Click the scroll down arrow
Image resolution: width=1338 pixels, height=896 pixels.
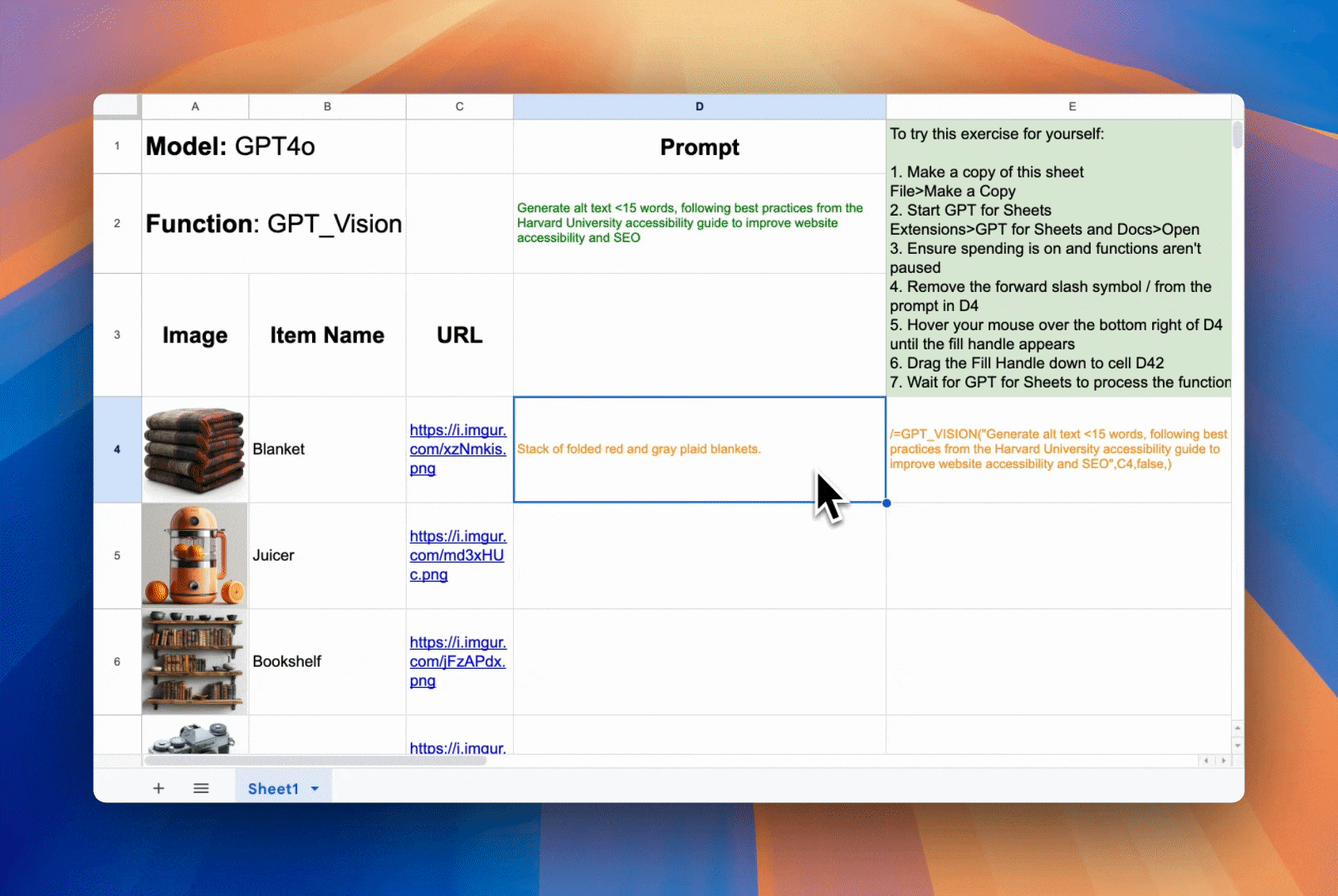click(1238, 745)
